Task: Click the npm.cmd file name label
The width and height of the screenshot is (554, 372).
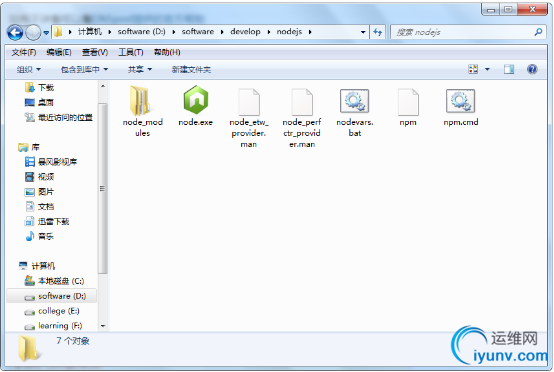Action: point(461,122)
